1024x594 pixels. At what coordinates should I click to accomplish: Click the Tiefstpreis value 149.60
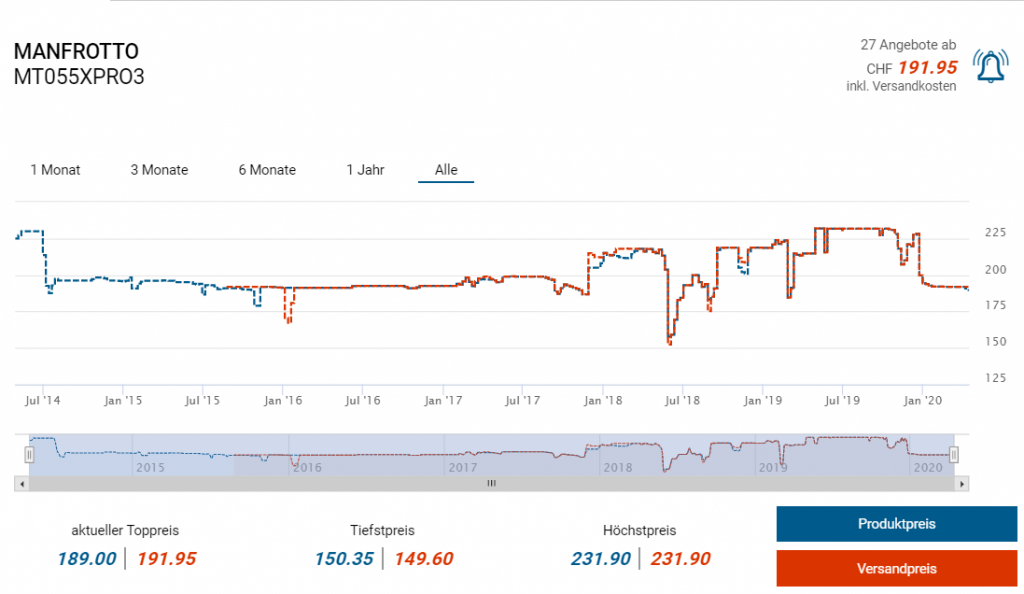coord(424,559)
